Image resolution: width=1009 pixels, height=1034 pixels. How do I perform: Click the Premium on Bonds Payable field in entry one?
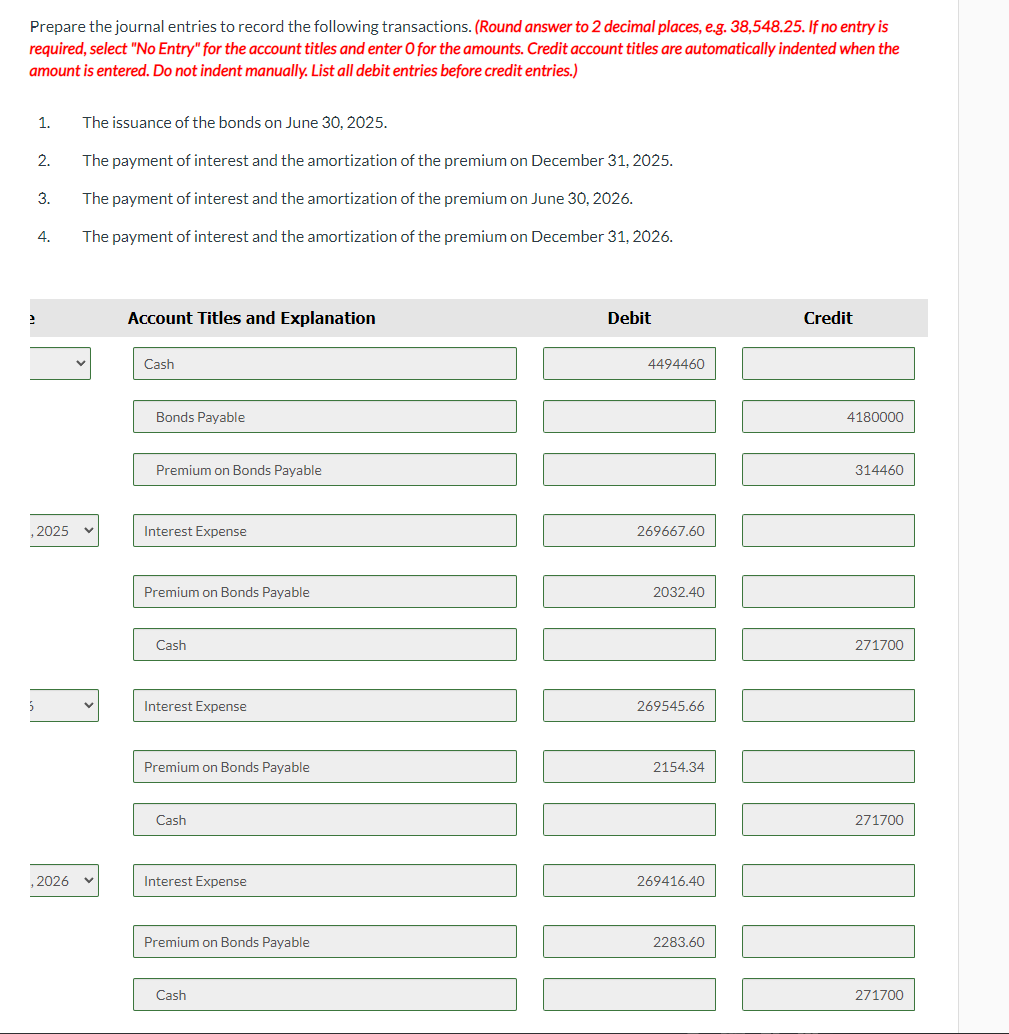324,469
